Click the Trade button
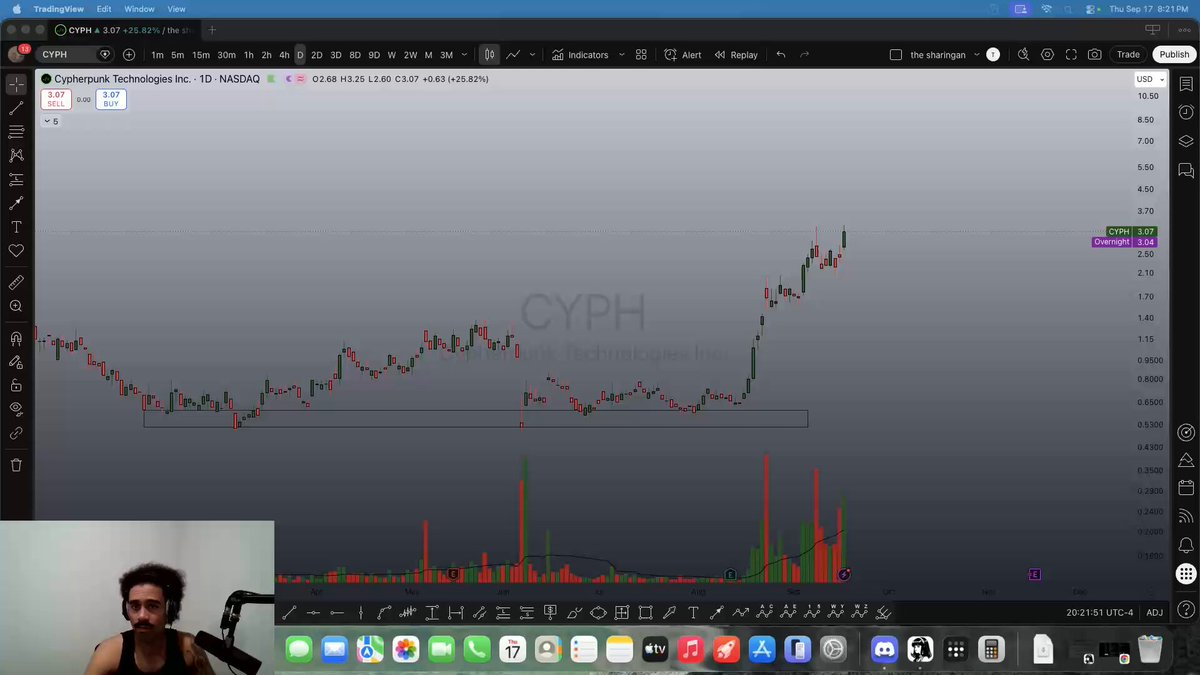Image resolution: width=1200 pixels, height=675 pixels. point(1128,55)
